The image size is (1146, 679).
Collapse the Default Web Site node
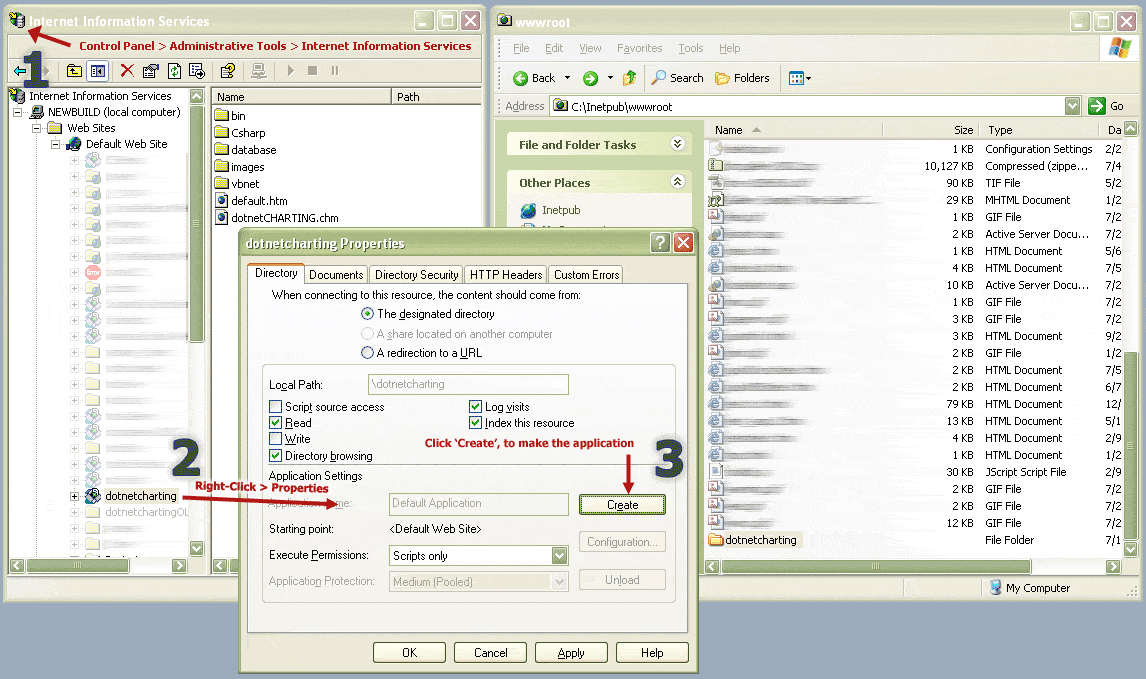point(56,144)
